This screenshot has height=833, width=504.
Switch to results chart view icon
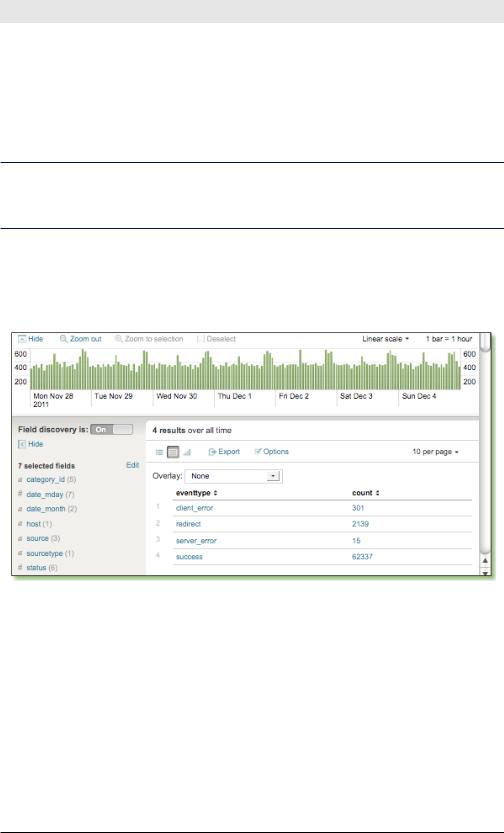(x=187, y=452)
